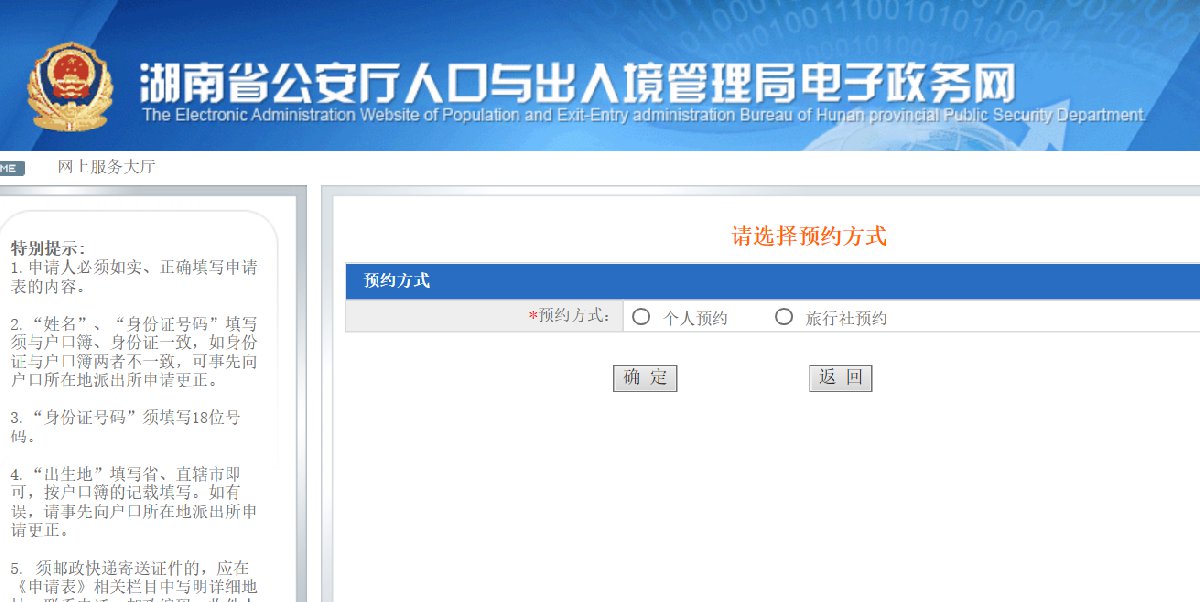
Task: Click tip 2 about 姓名 and 身份证号码
Action: (x=134, y=352)
